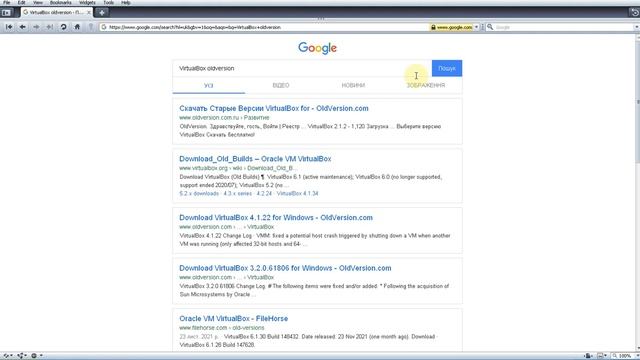Viewport: 640px width, 360px height.
Task: Open the search field dropdown arrow
Action: pyautogui.click(x=637, y=27)
